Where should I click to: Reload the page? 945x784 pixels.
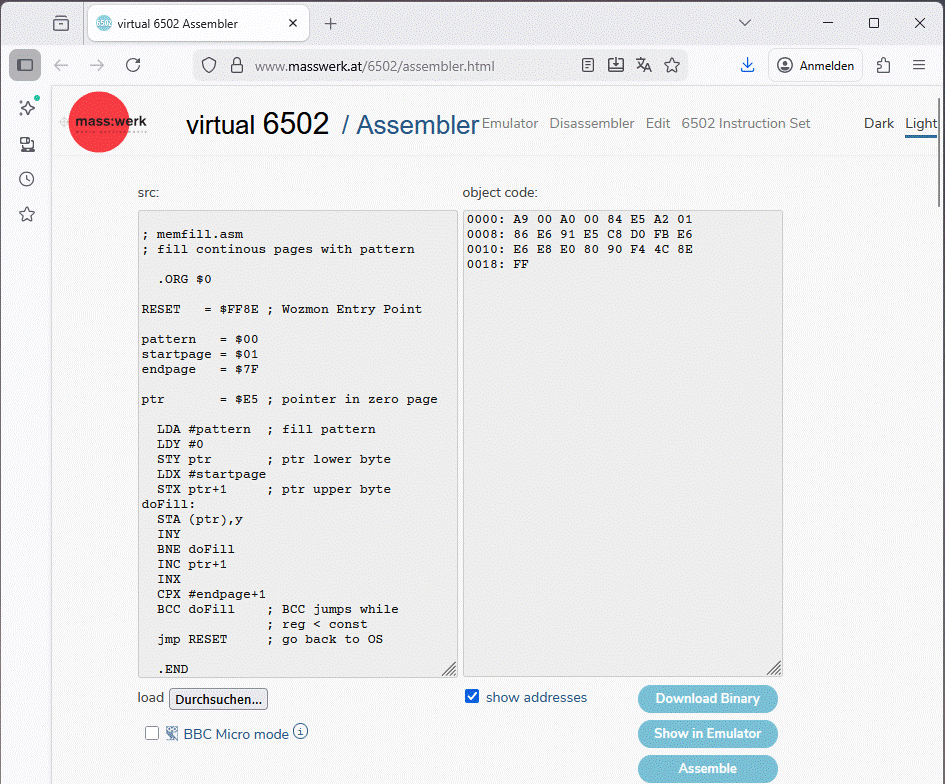tap(133, 65)
